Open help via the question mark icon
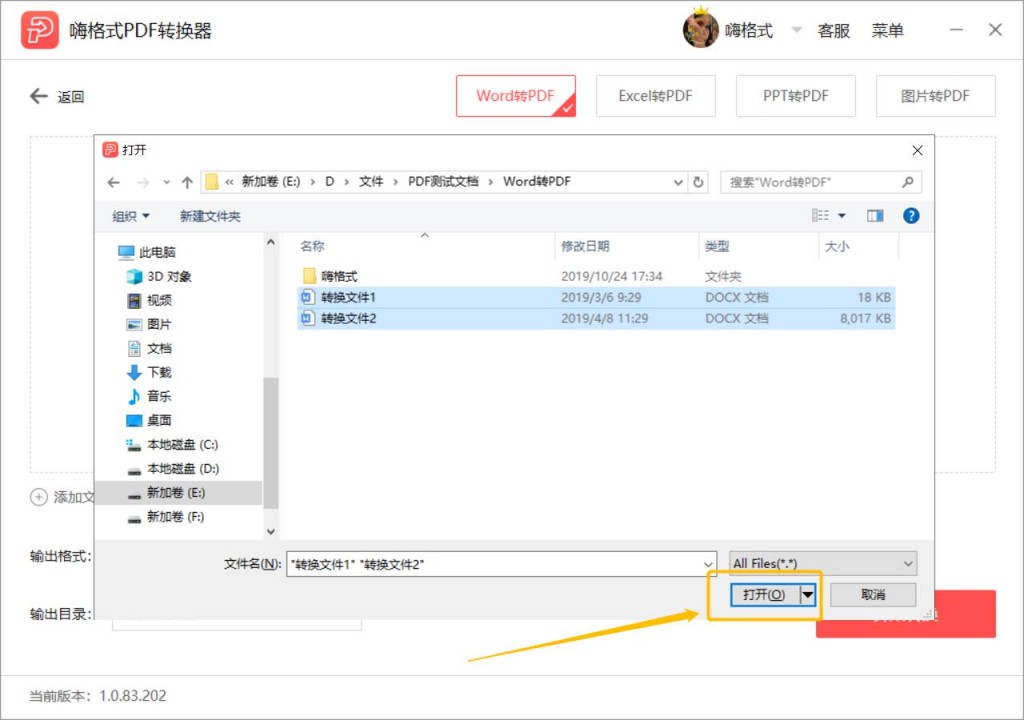Screen dimensions: 1024x720 click(x=911, y=214)
